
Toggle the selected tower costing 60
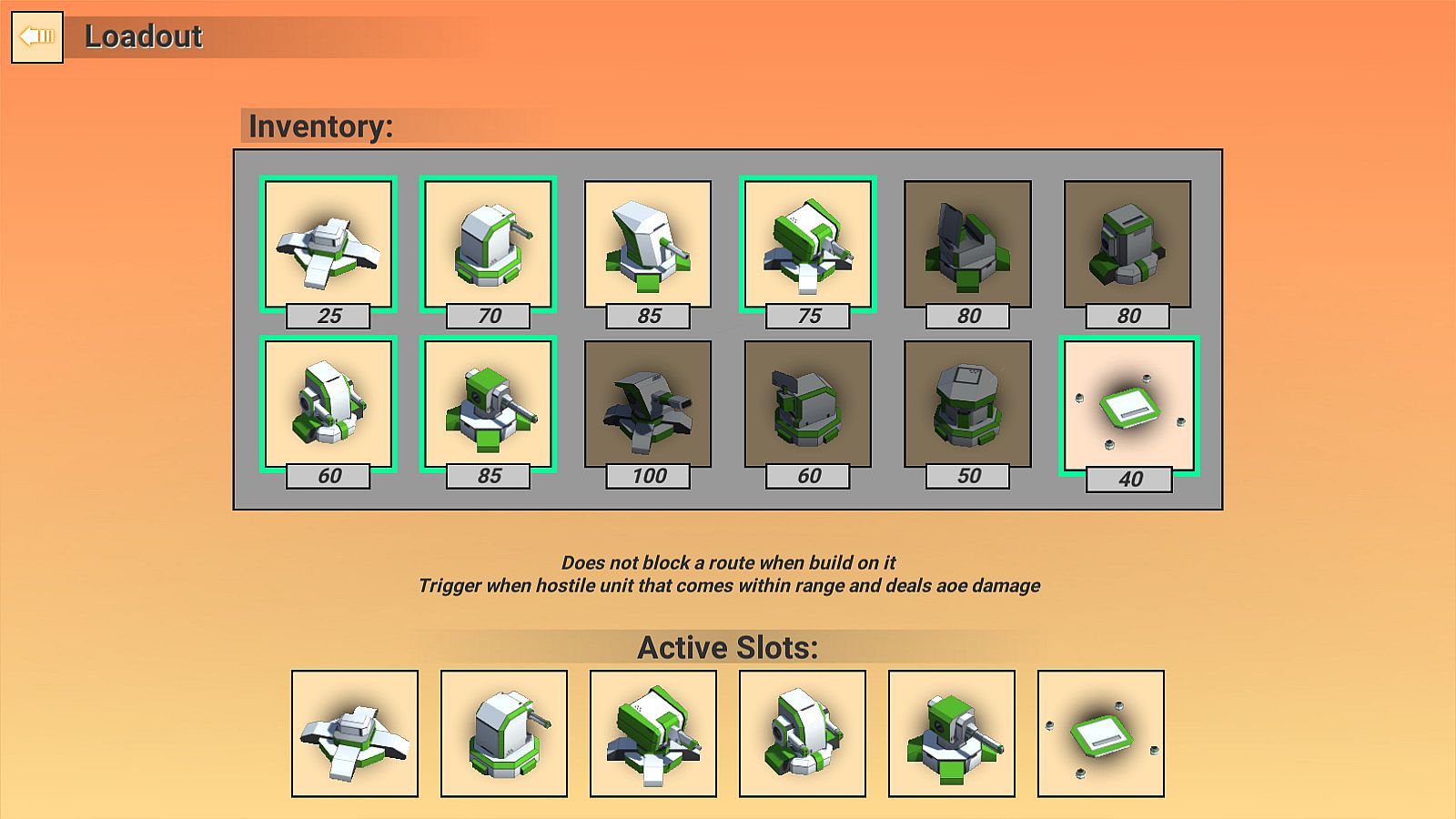tap(329, 404)
